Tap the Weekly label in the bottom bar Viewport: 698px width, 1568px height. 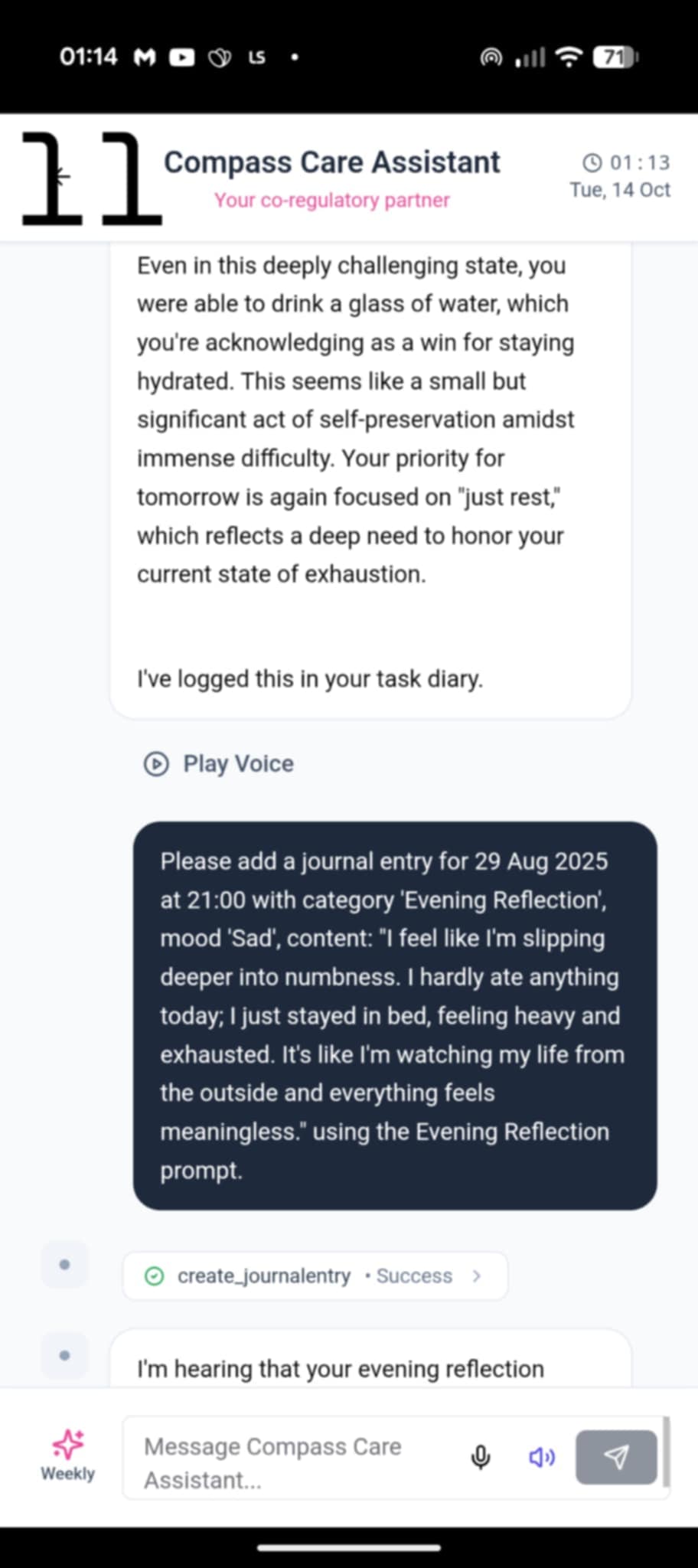(x=67, y=1474)
